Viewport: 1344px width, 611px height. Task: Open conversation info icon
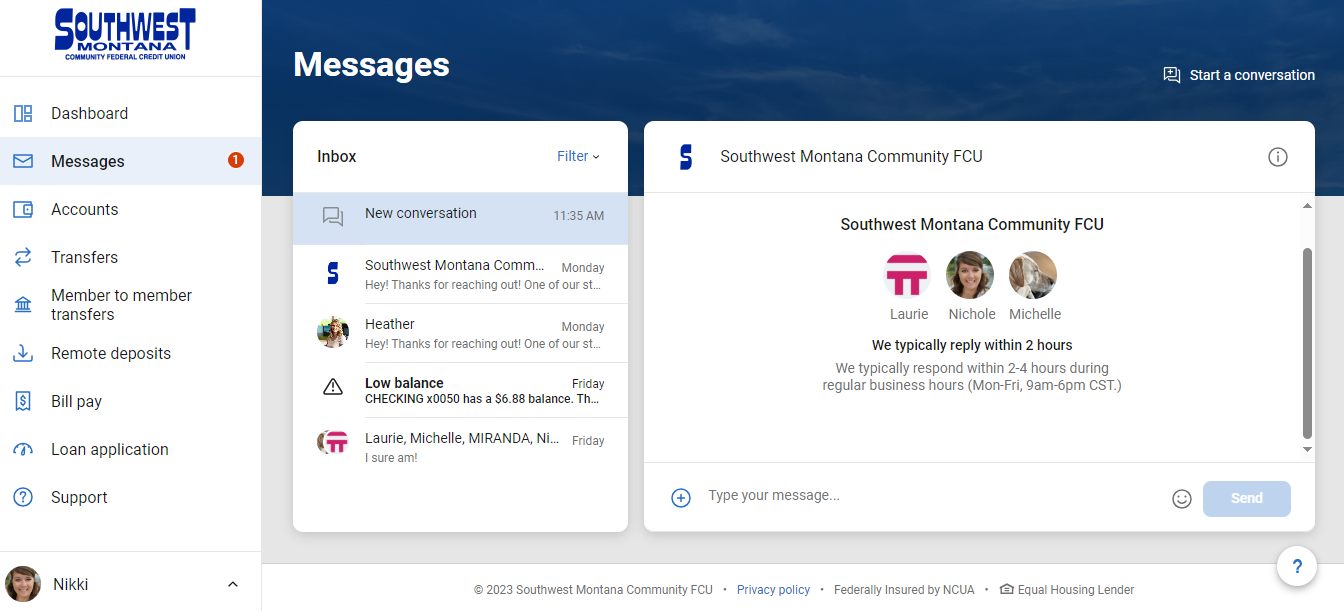[1278, 157]
